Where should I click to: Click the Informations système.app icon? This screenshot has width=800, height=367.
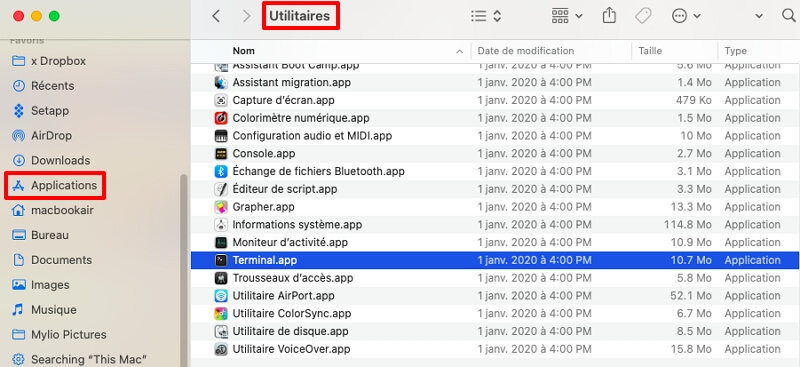point(221,225)
